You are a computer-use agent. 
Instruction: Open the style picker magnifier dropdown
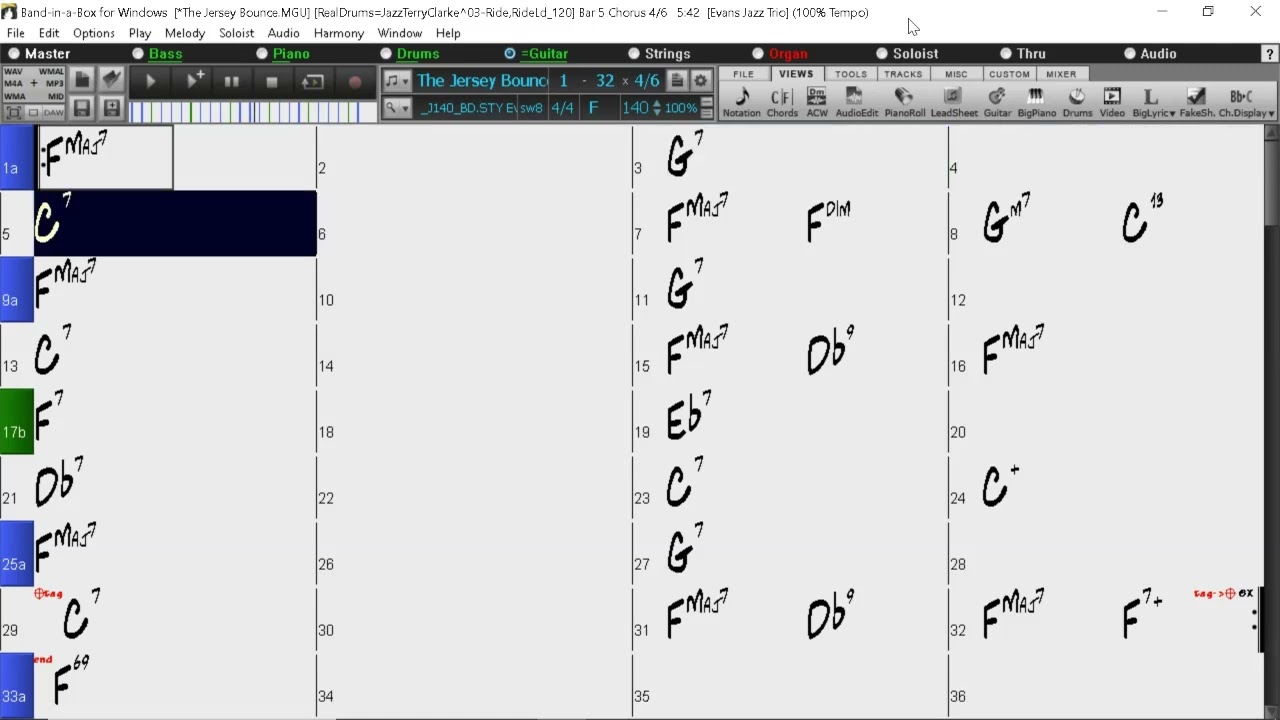pyautogui.click(x=397, y=108)
